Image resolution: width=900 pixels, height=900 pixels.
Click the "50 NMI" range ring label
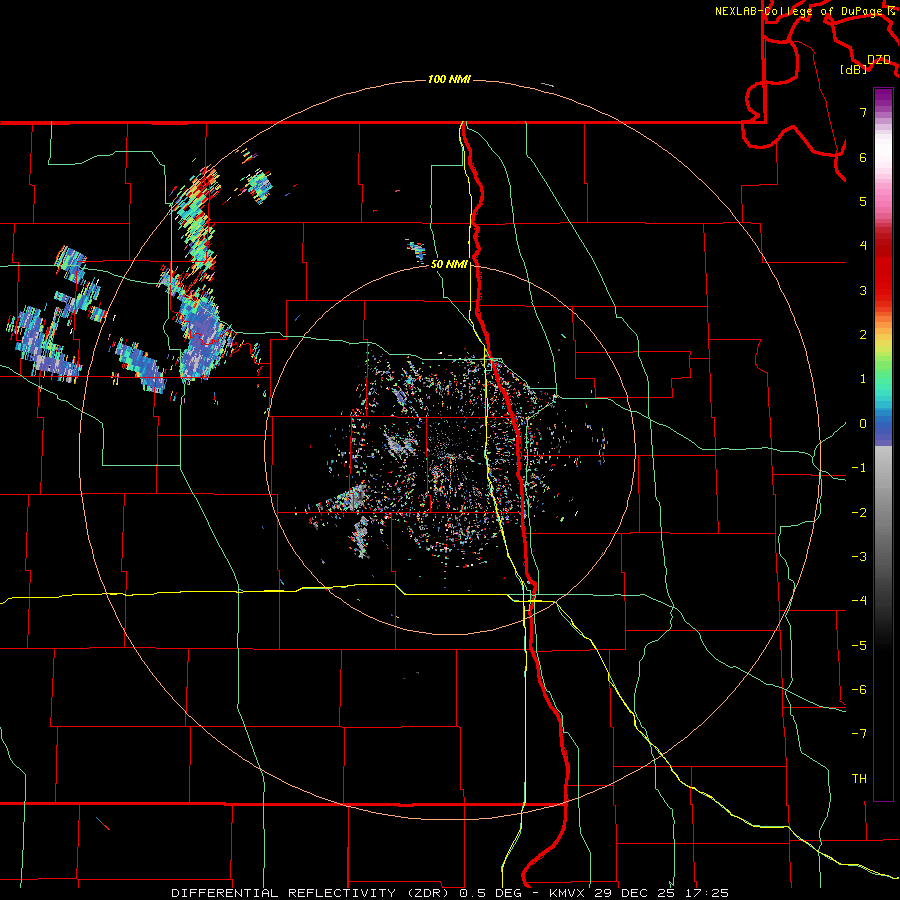pyautogui.click(x=449, y=264)
